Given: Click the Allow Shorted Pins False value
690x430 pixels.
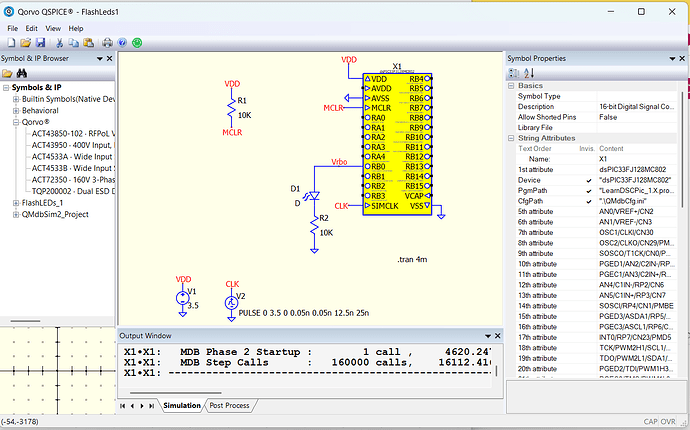Looking at the screenshot, I should pyautogui.click(x=636, y=117).
